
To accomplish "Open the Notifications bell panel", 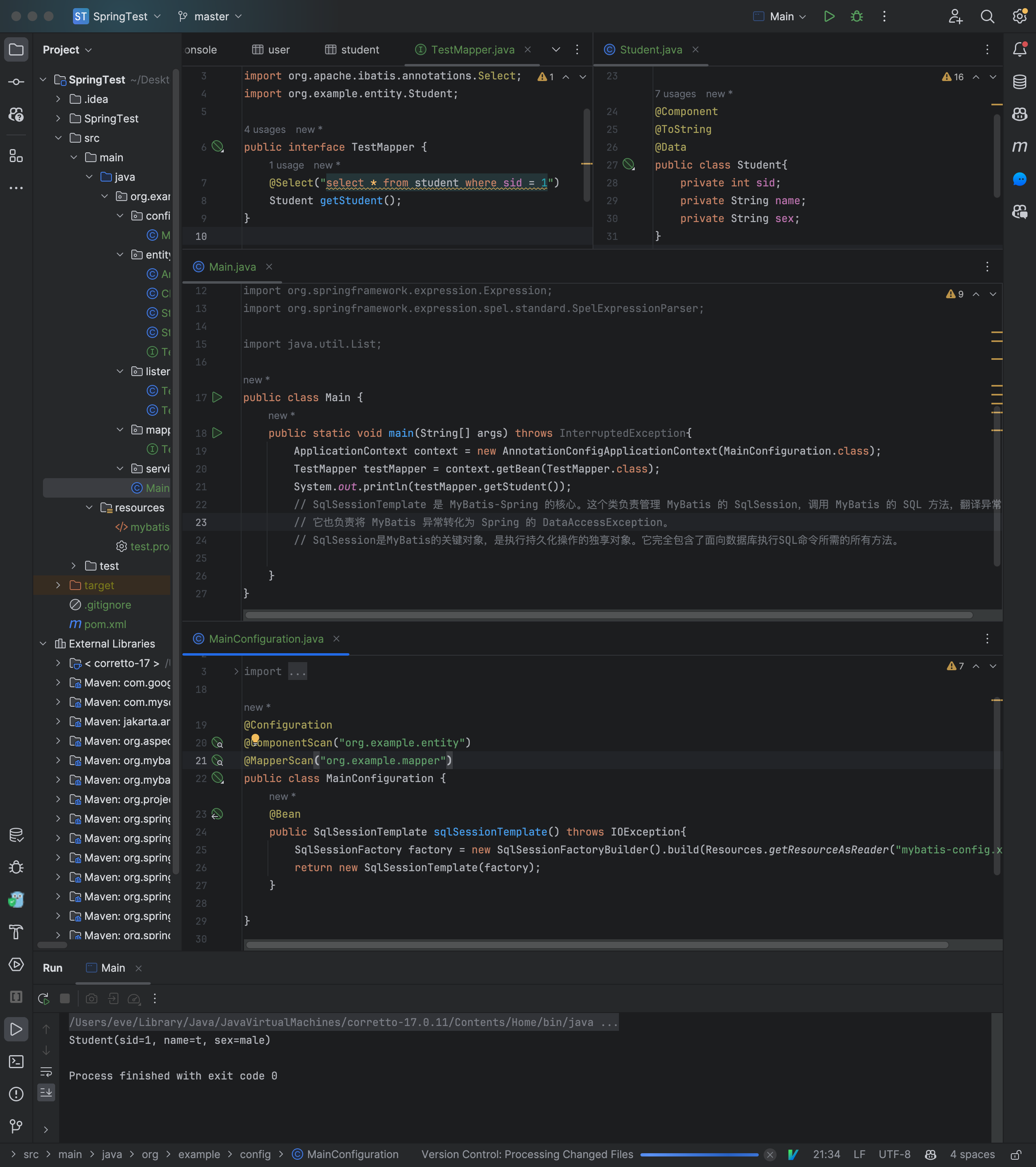I will [x=1021, y=49].
